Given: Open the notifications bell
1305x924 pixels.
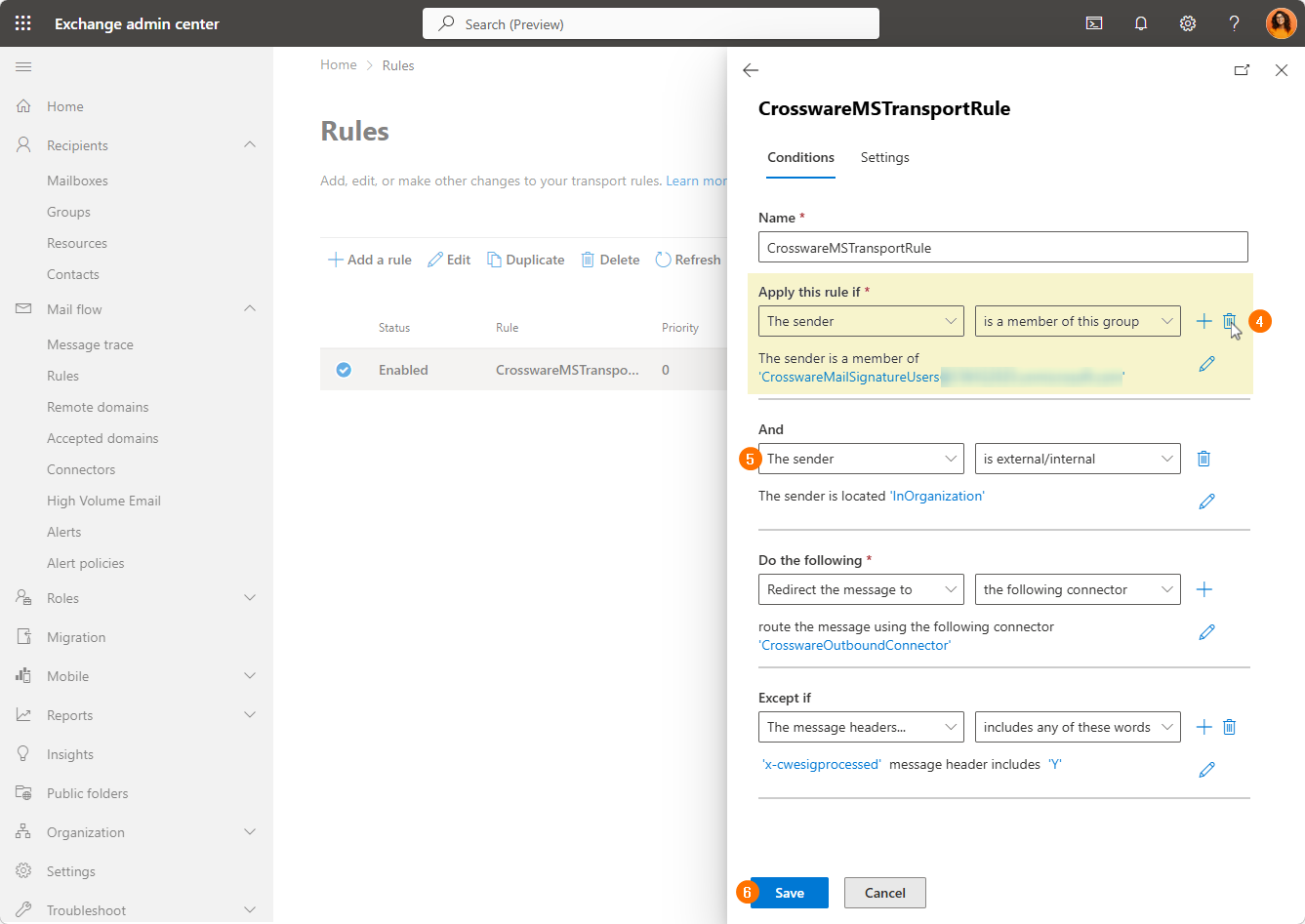Looking at the screenshot, I should pyautogui.click(x=1141, y=23).
